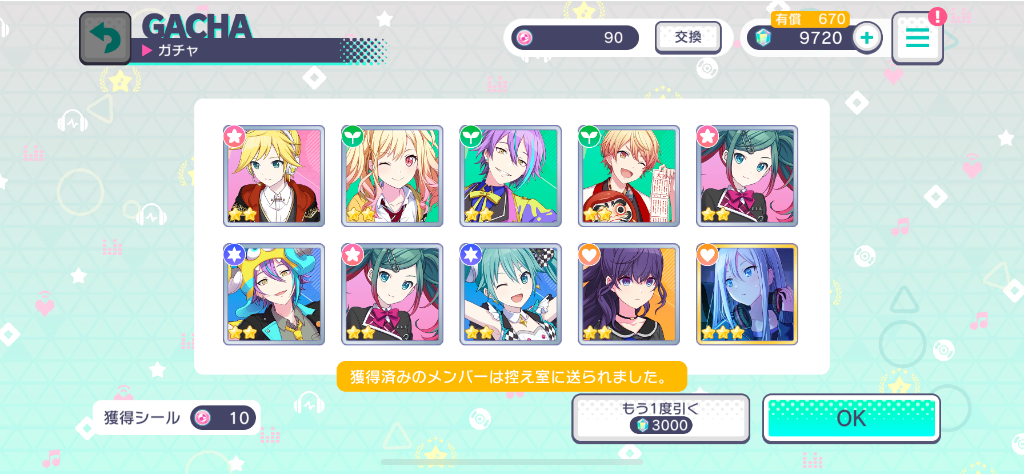Screen dimensions: 1024x474
Task: Select the orange-haired boy with daruma card
Action: click(x=628, y=176)
